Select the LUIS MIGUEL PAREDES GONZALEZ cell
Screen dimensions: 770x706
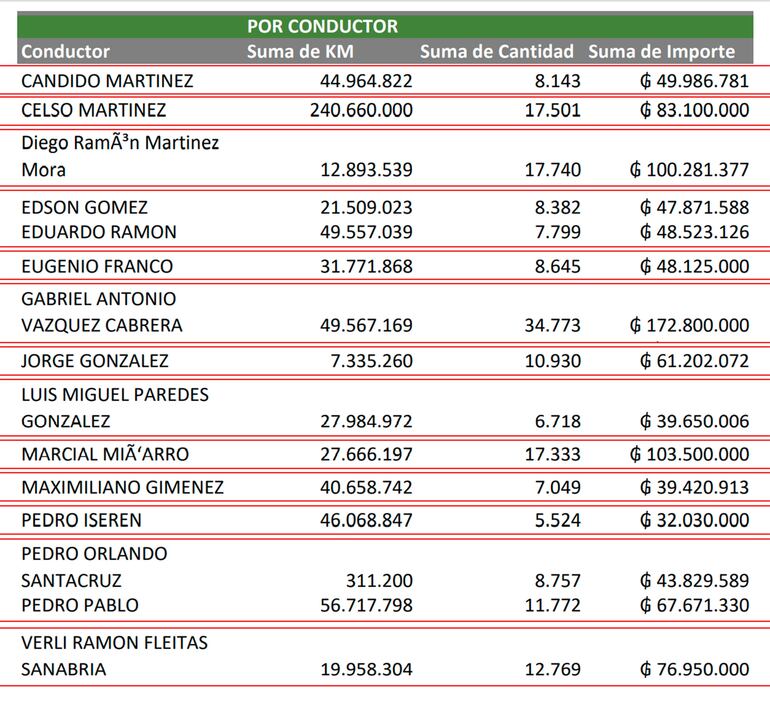coord(115,408)
